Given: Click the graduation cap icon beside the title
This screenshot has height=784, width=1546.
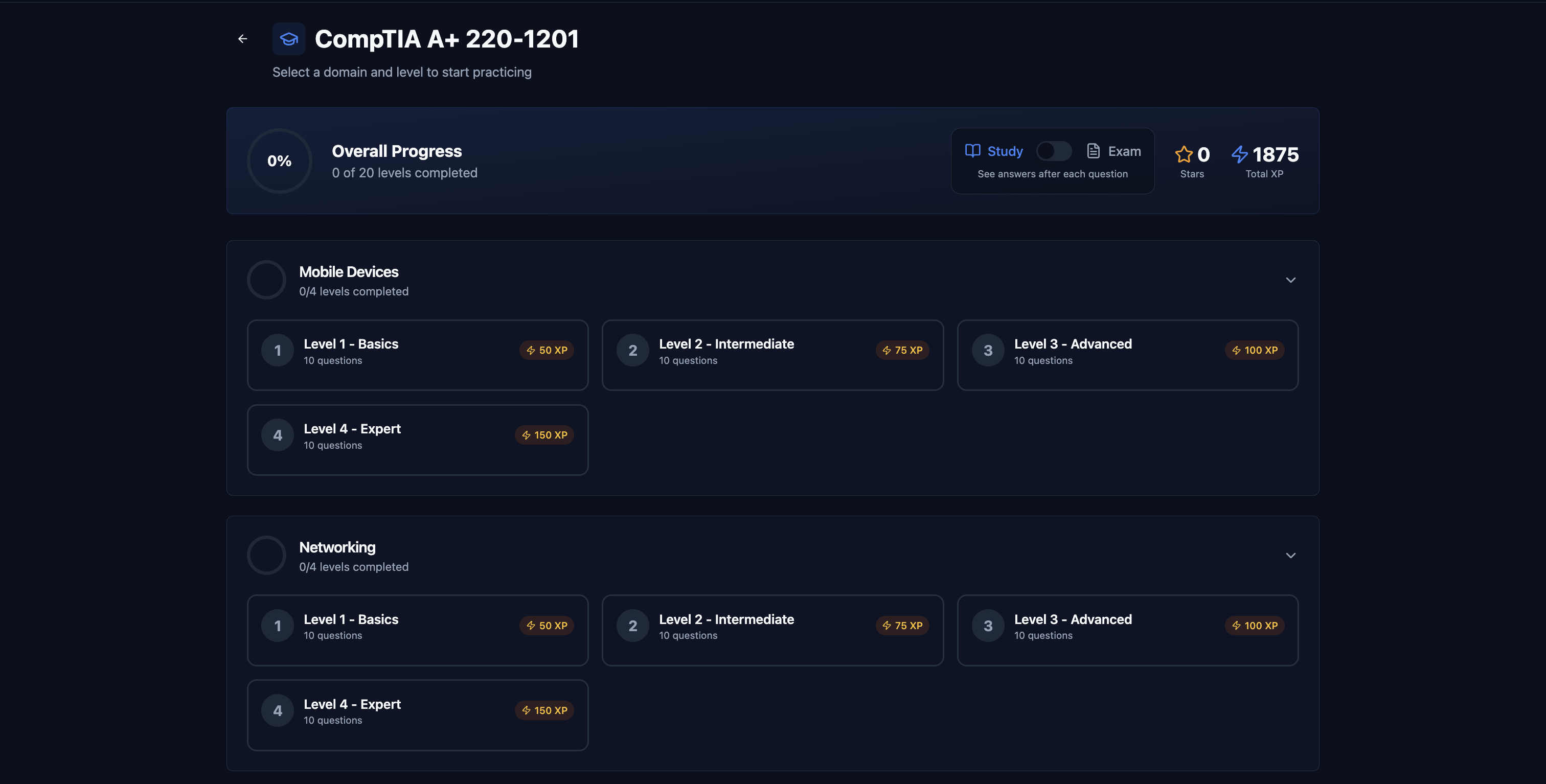Looking at the screenshot, I should tap(289, 38).
